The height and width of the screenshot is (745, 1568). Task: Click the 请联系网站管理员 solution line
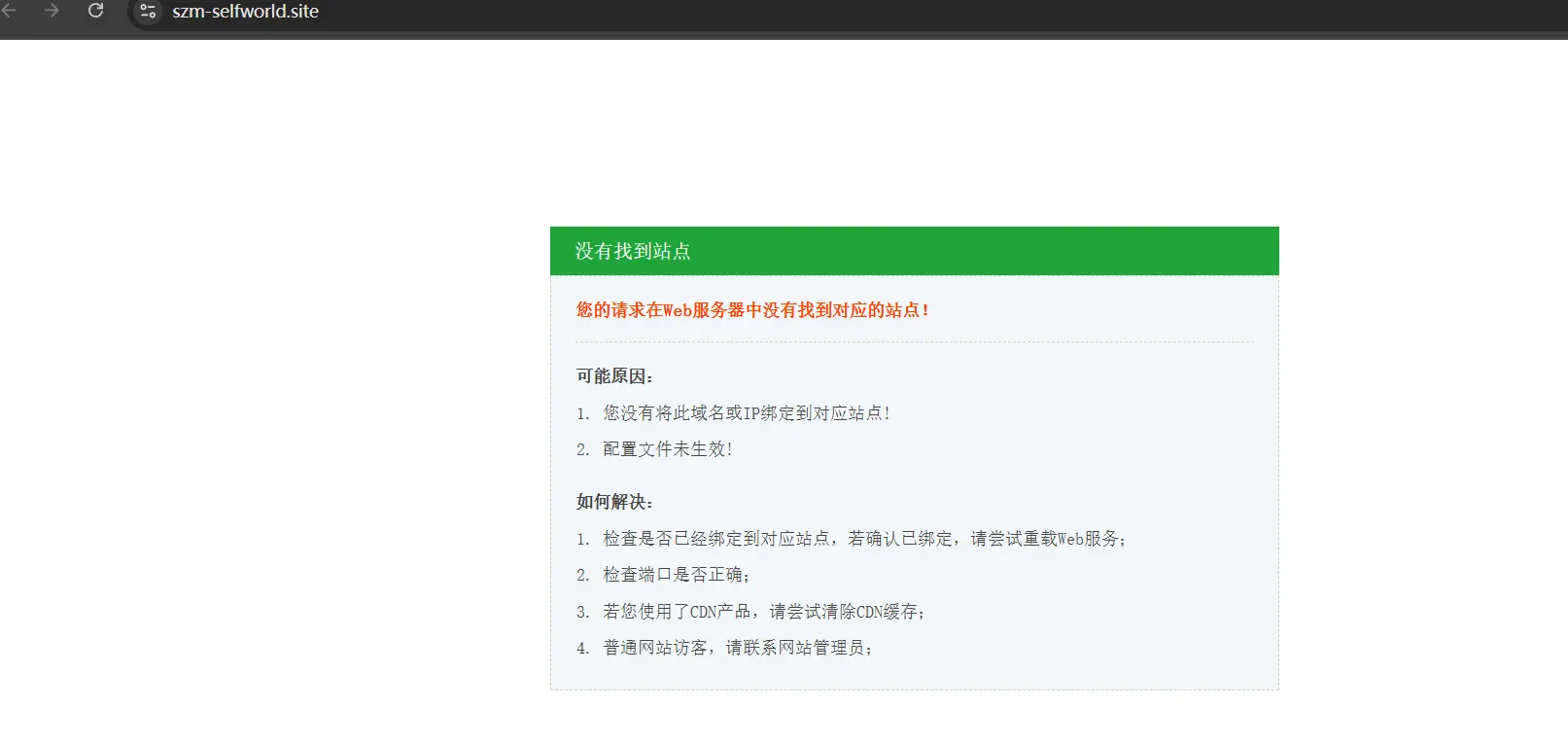pyautogui.click(x=737, y=648)
